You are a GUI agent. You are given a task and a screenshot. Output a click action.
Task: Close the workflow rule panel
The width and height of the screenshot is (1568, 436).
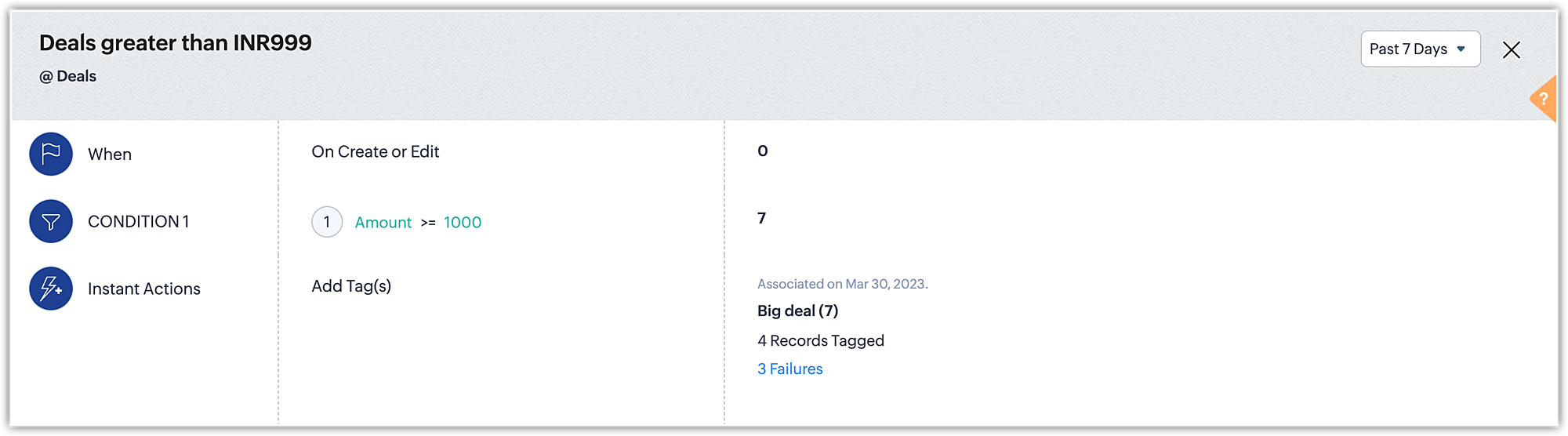click(1511, 50)
